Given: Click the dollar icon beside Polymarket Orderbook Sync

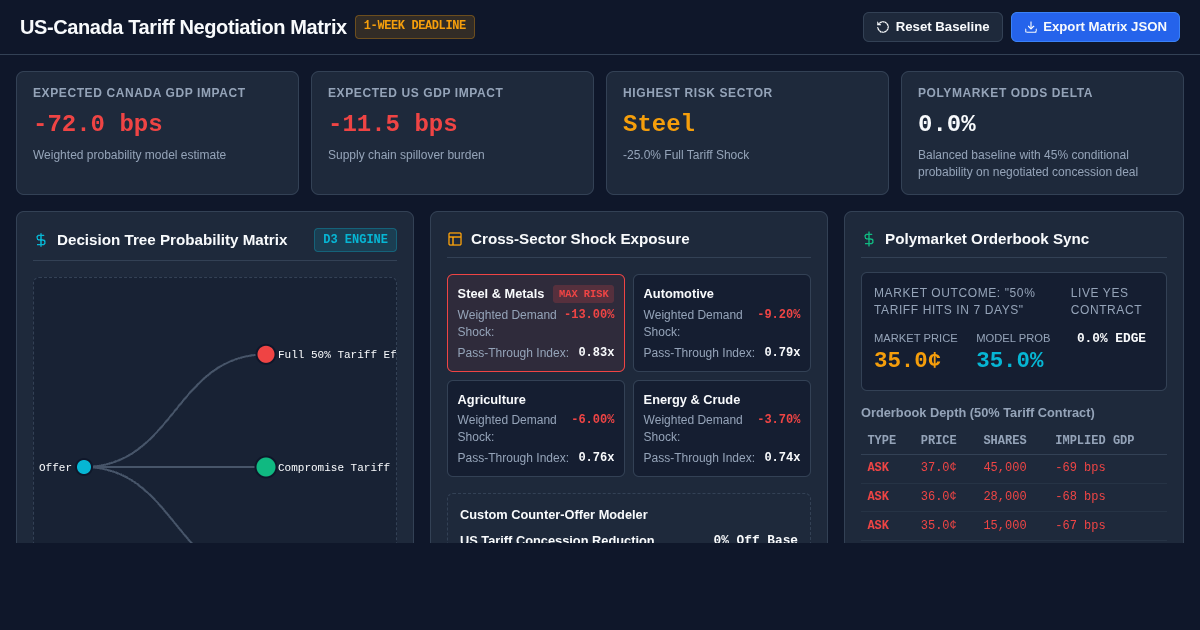Looking at the screenshot, I should point(869,239).
